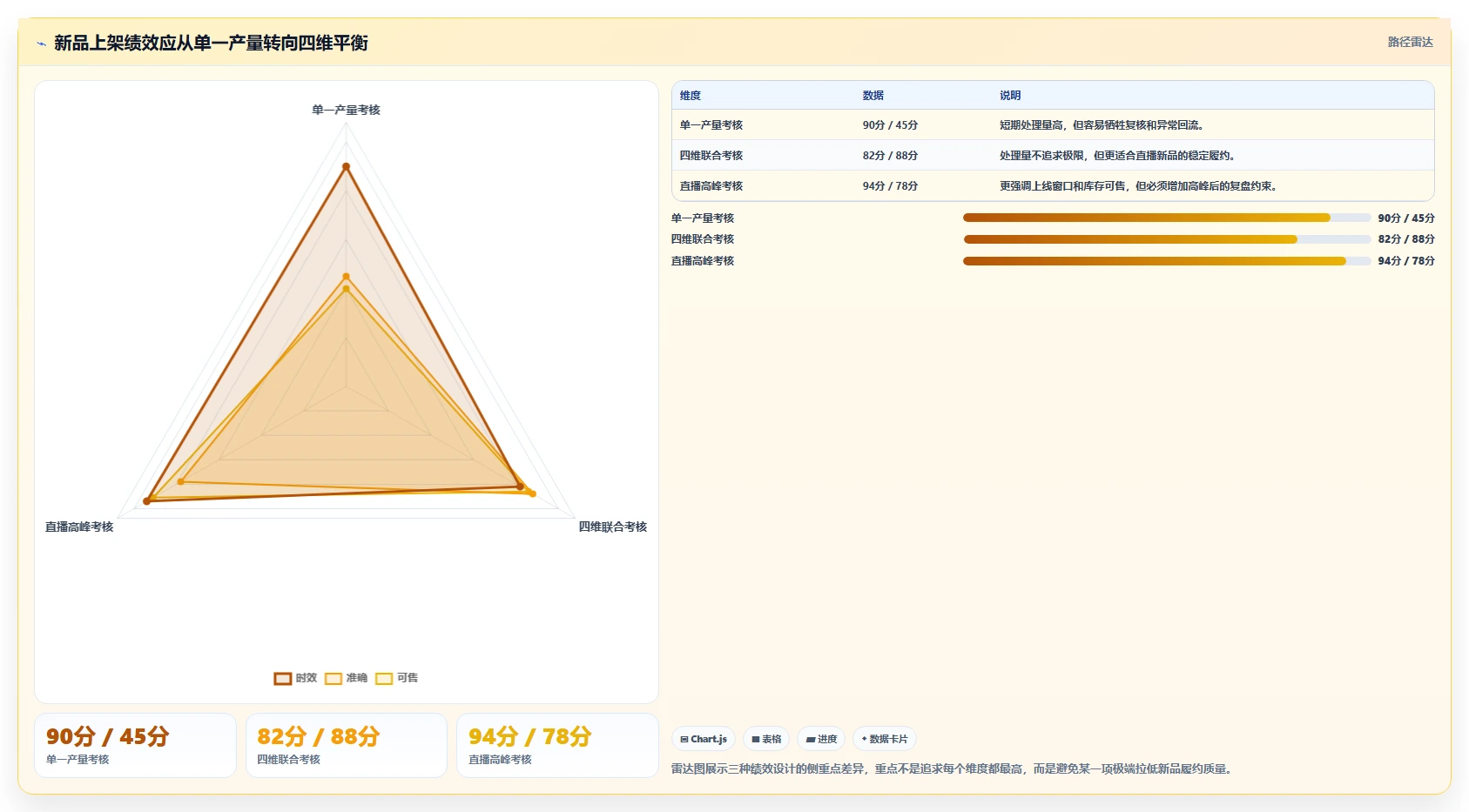
Task: Click the 数据卡片 chip
Action: (885, 739)
